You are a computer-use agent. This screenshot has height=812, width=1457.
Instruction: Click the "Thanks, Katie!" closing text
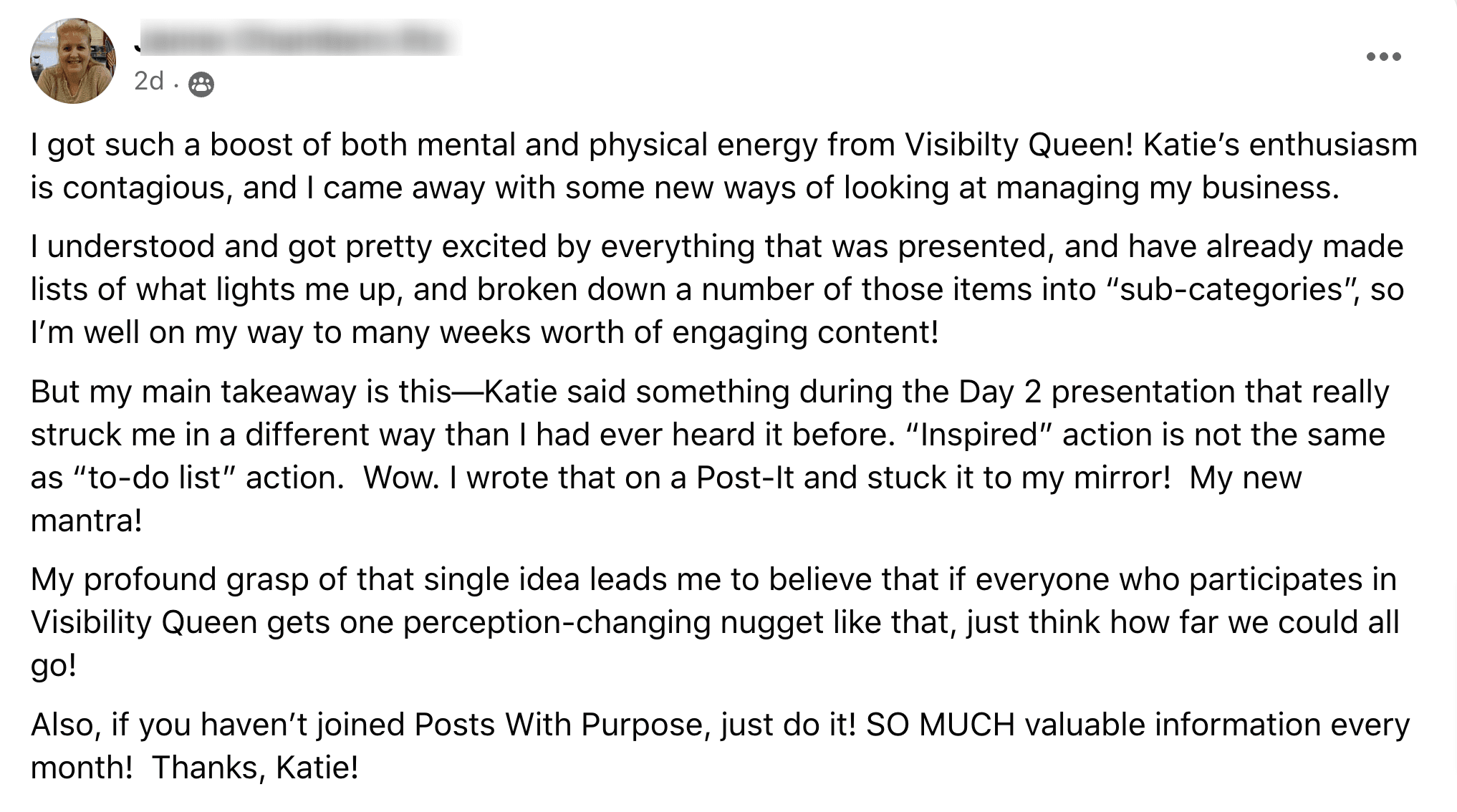coord(255,768)
